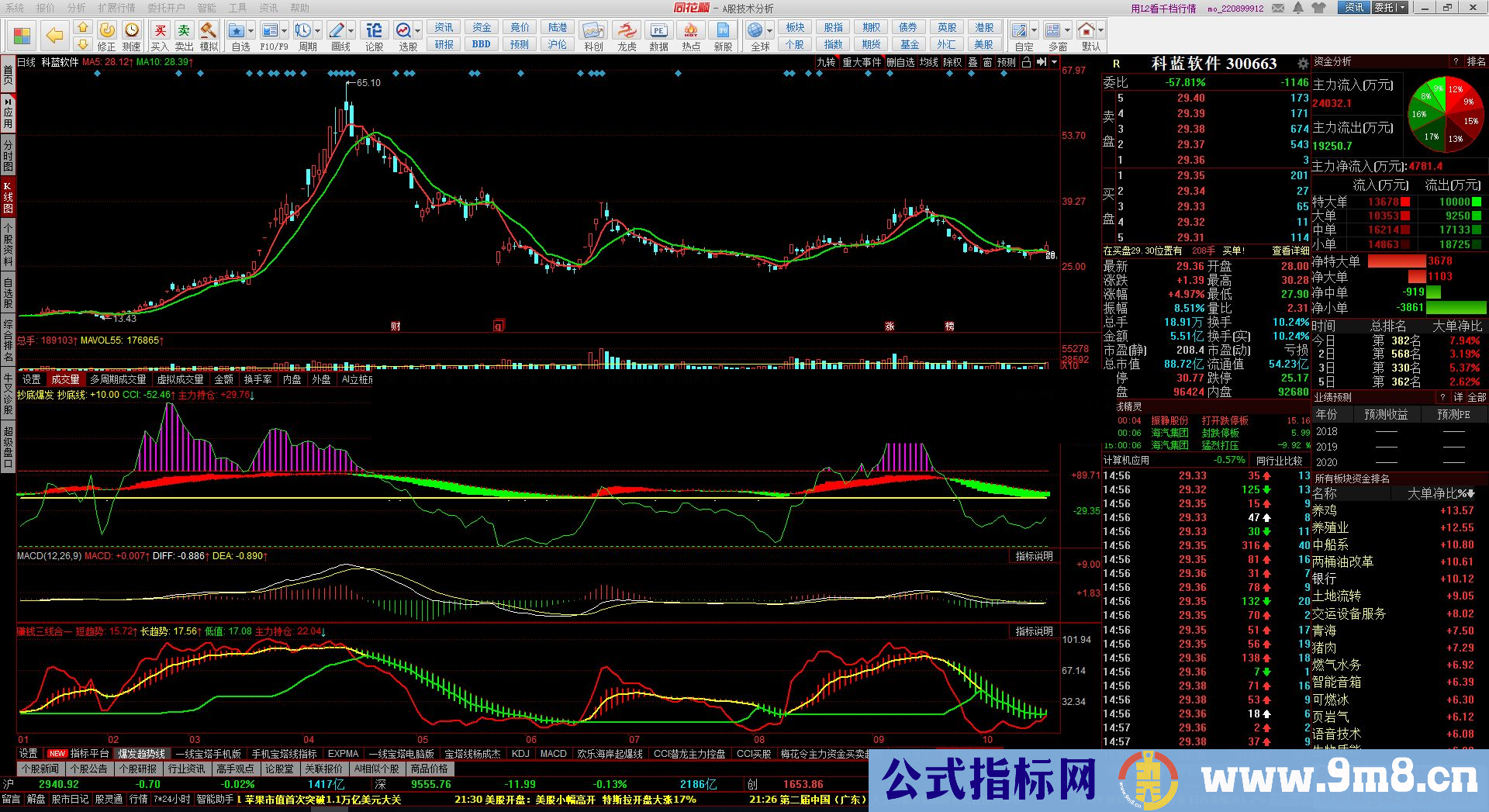
Task: Select the KDJ indicator tab
Action: [x=520, y=754]
